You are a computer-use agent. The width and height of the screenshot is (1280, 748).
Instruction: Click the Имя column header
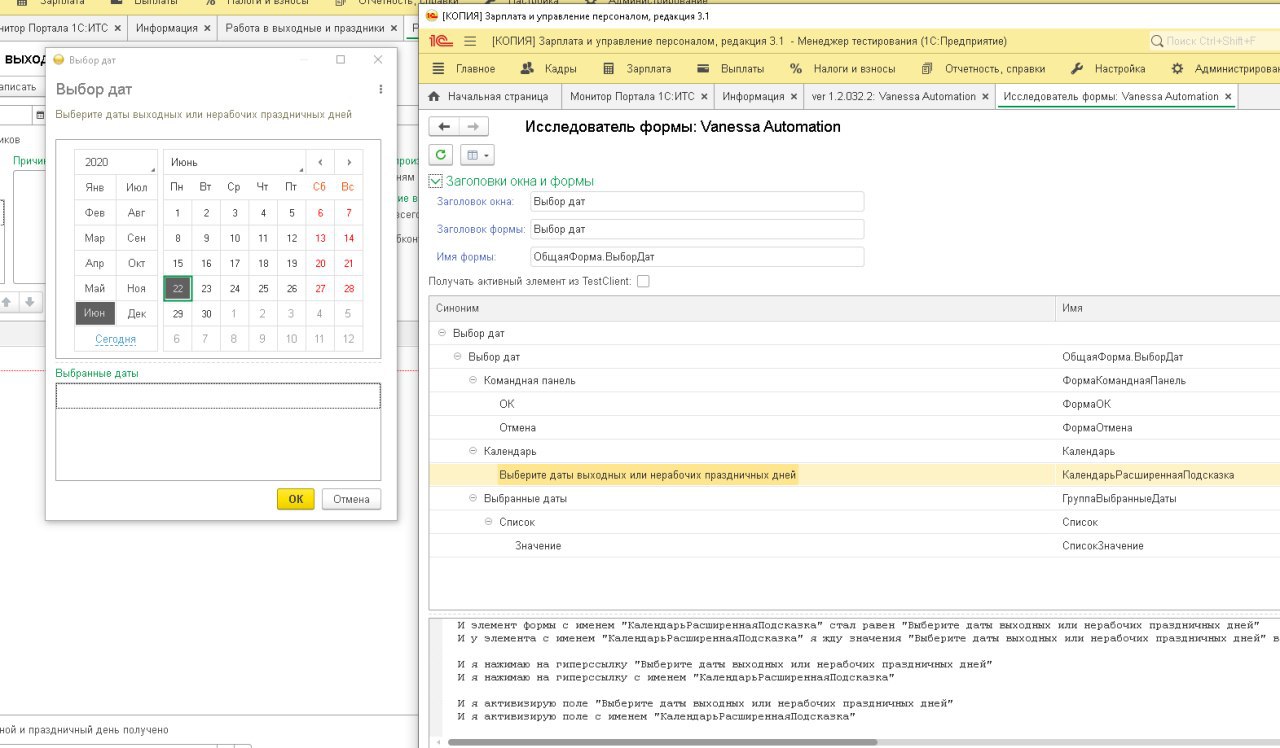pyautogui.click(x=1168, y=308)
